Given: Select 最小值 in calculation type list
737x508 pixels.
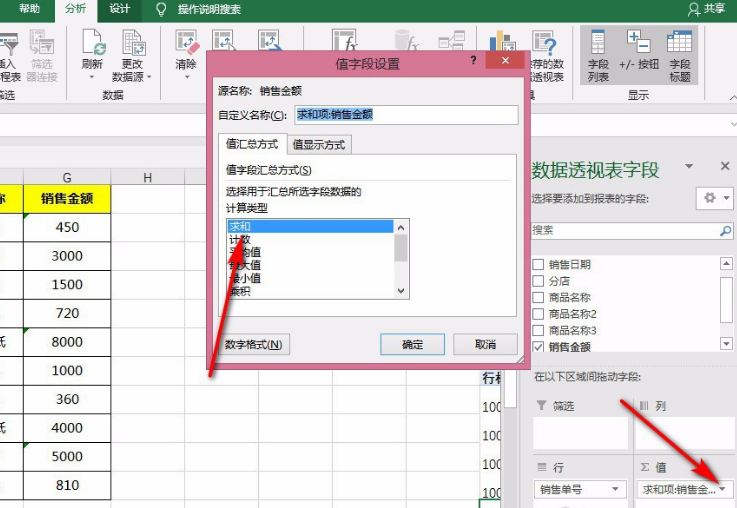Looking at the screenshot, I should (x=310, y=278).
